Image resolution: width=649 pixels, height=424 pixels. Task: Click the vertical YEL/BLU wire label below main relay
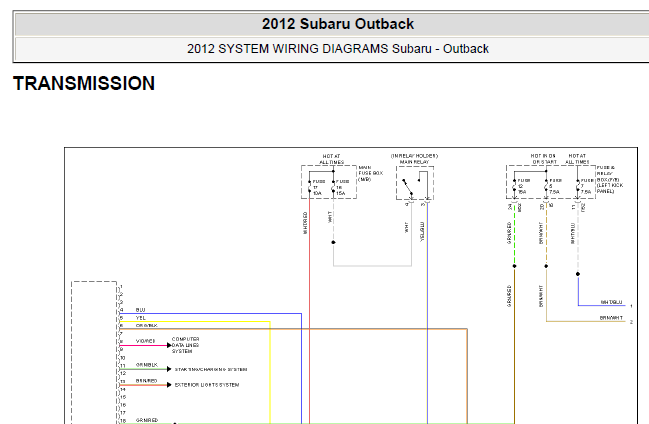tap(422, 231)
